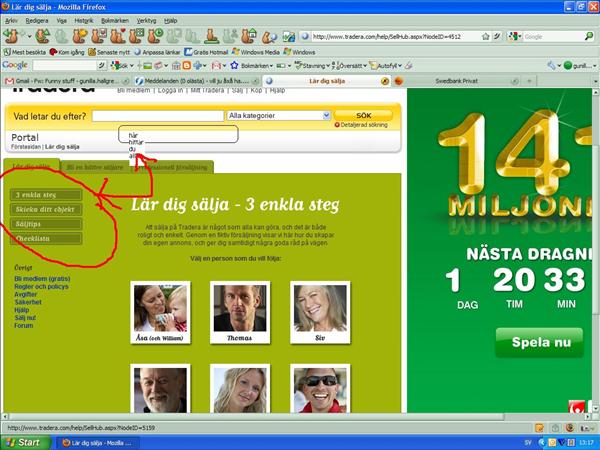This screenshot has height=450, width=600.
Task: Open the Checklista sidebar button
Action: [46, 238]
